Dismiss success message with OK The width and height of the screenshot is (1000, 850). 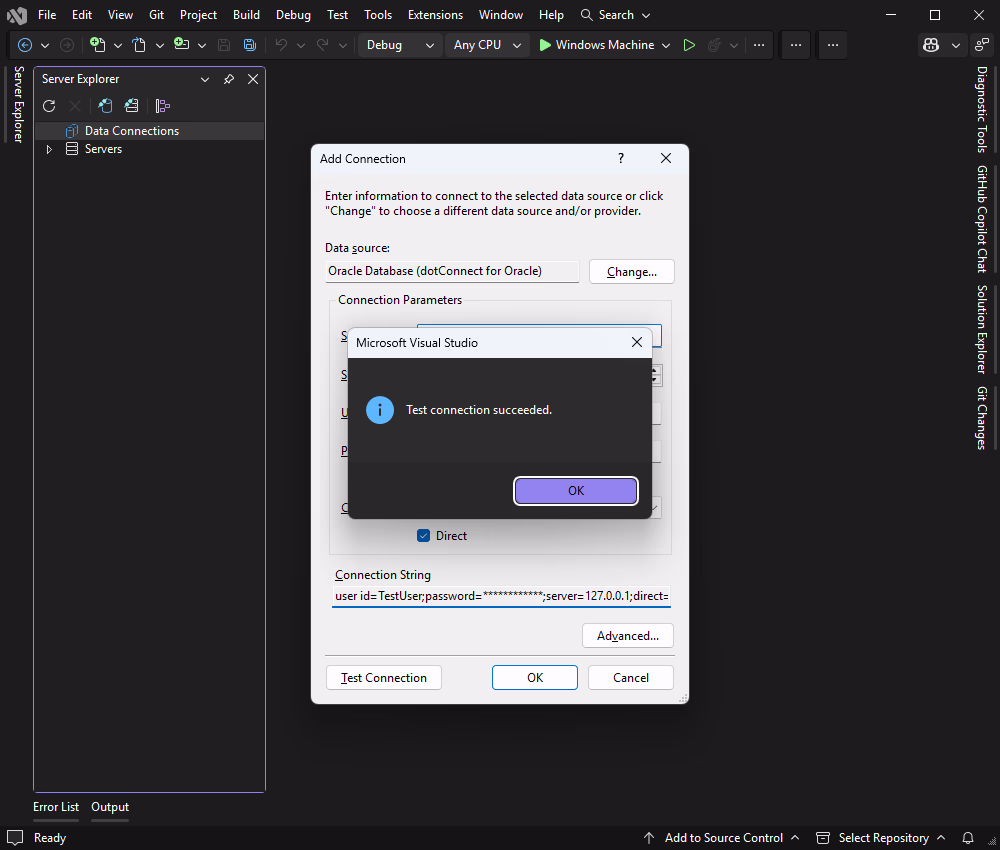click(x=575, y=490)
